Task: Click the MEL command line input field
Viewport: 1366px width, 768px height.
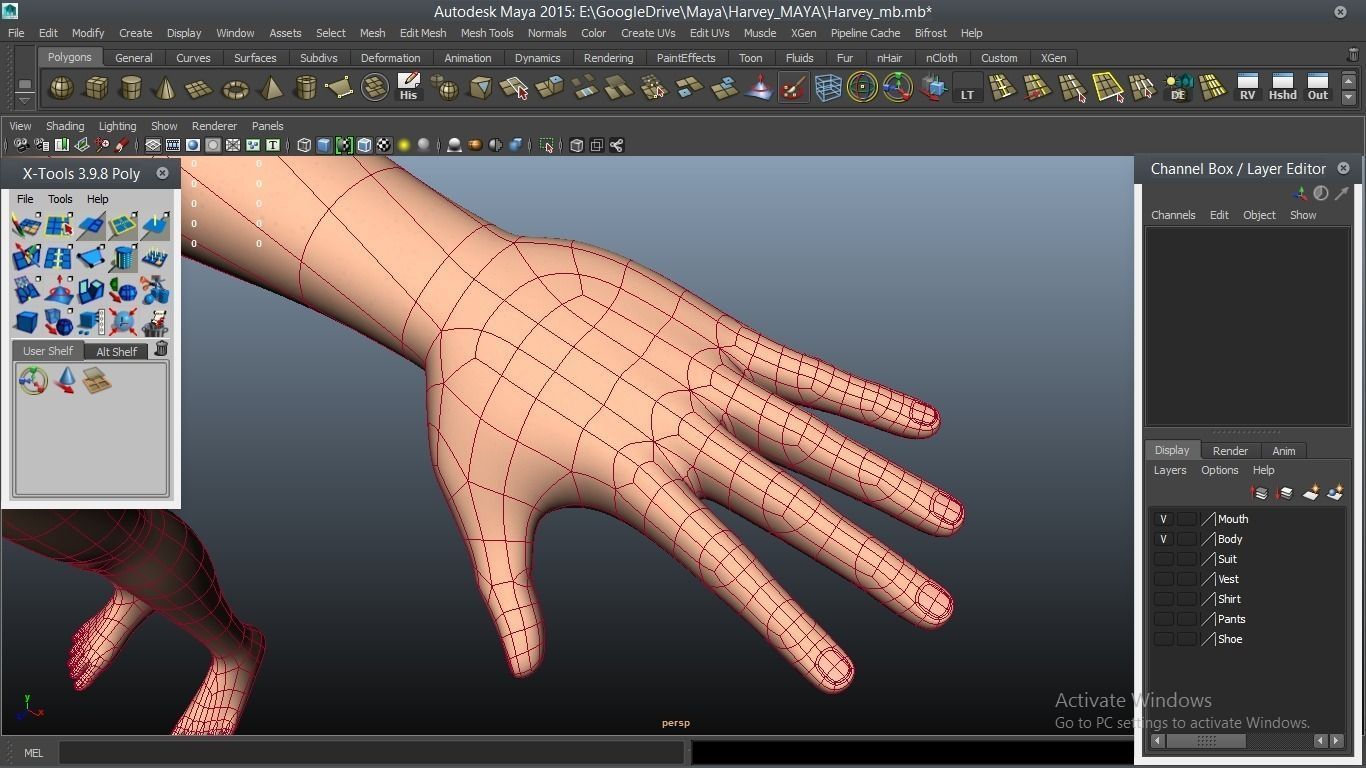Action: tap(372, 753)
